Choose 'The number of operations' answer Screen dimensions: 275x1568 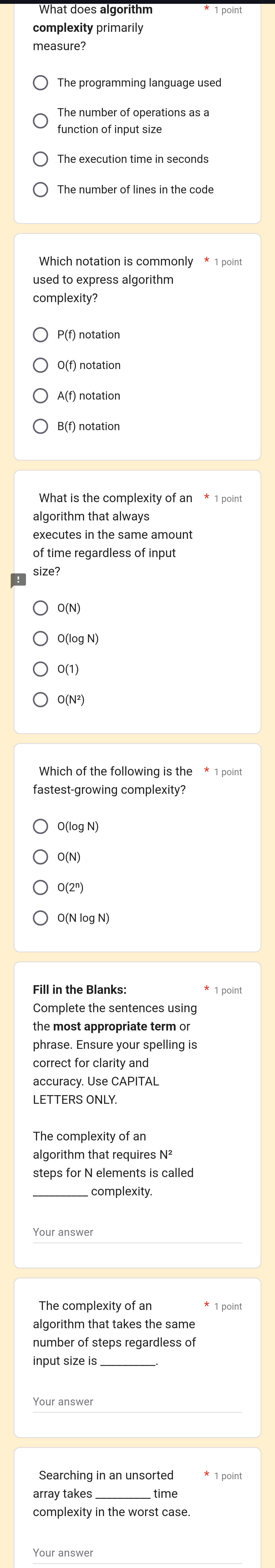tap(41, 121)
